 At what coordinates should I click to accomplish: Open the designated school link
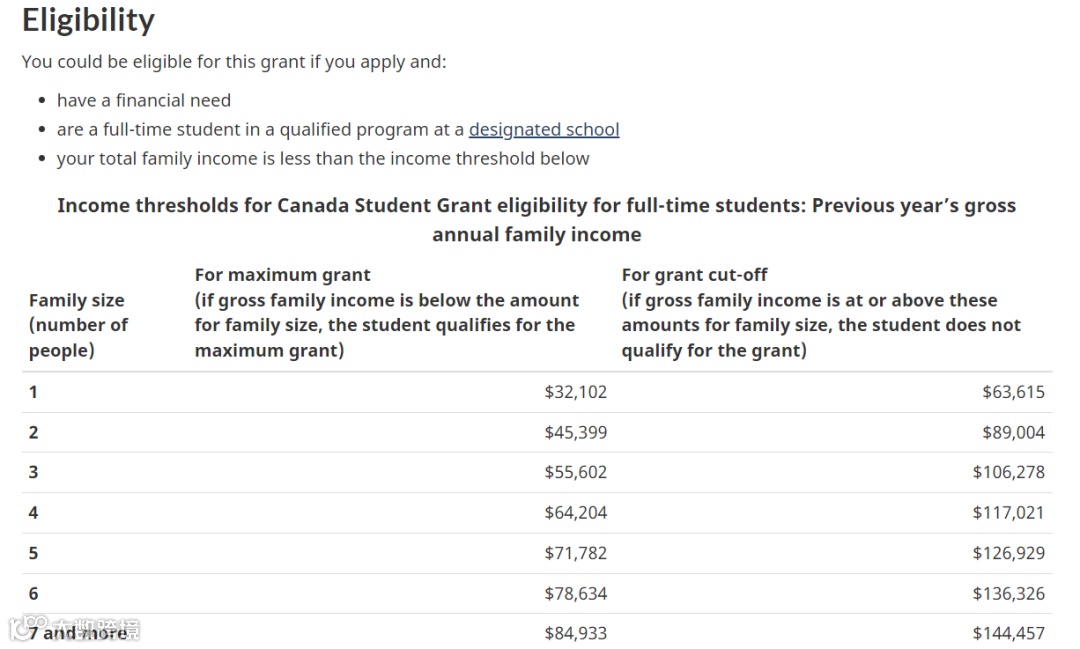coord(544,129)
